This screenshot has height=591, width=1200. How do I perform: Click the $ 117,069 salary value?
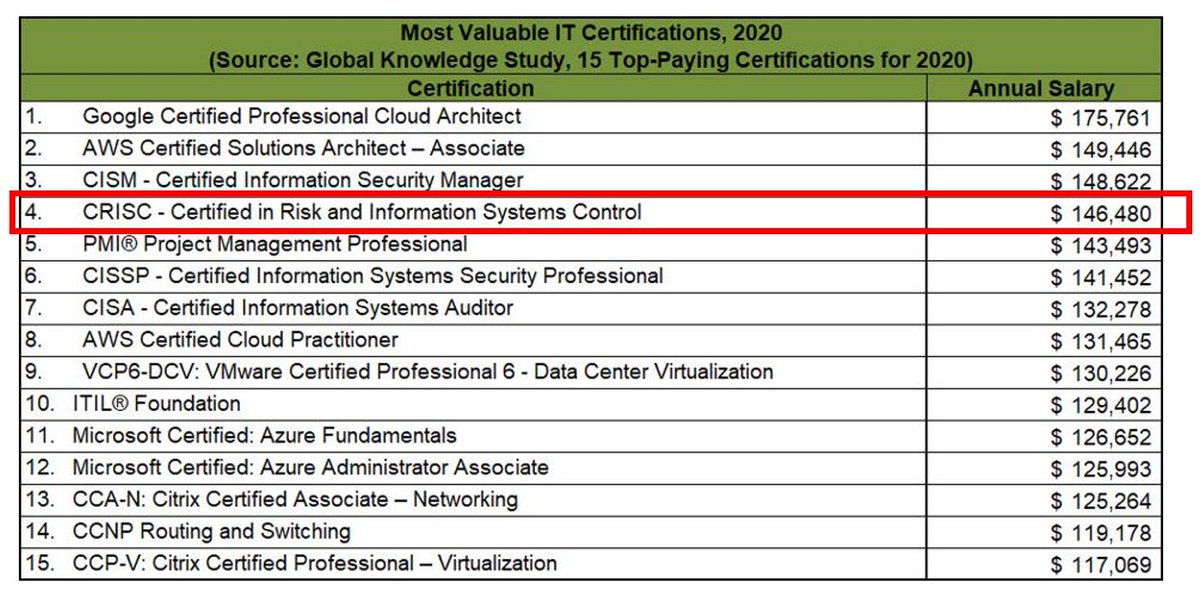[x=1101, y=566]
